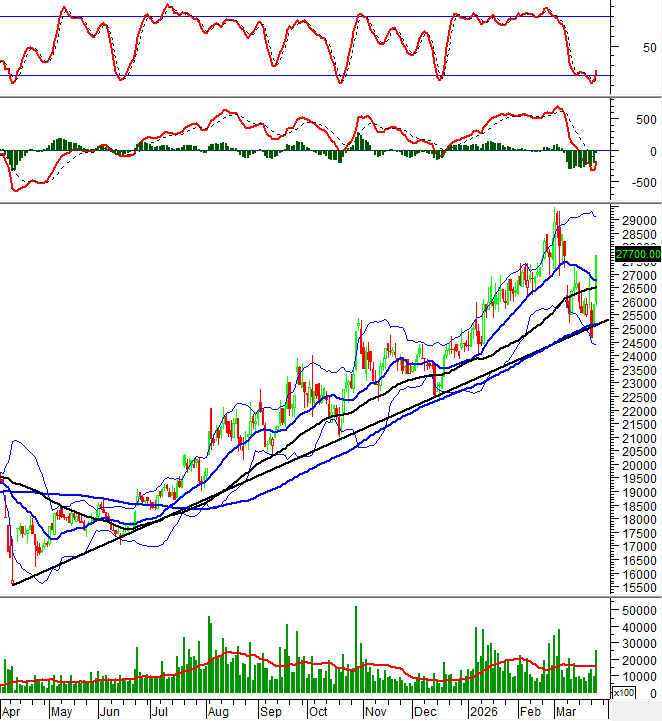Click the lowest candle wick in April
Viewport: 662px width, 721px height.
(11, 583)
